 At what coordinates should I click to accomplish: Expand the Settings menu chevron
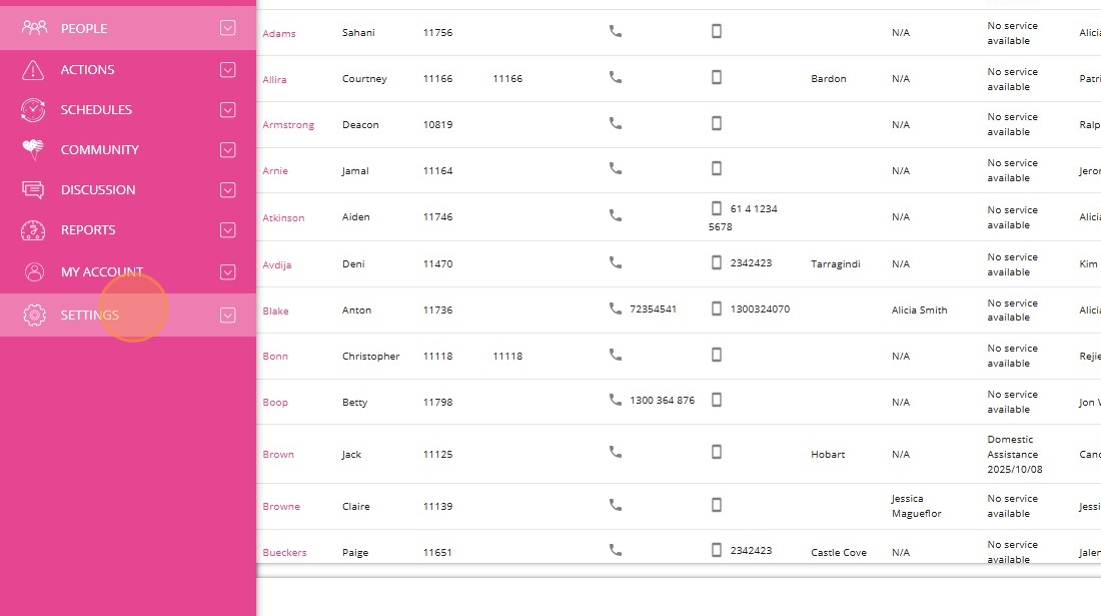(x=228, y=315)
